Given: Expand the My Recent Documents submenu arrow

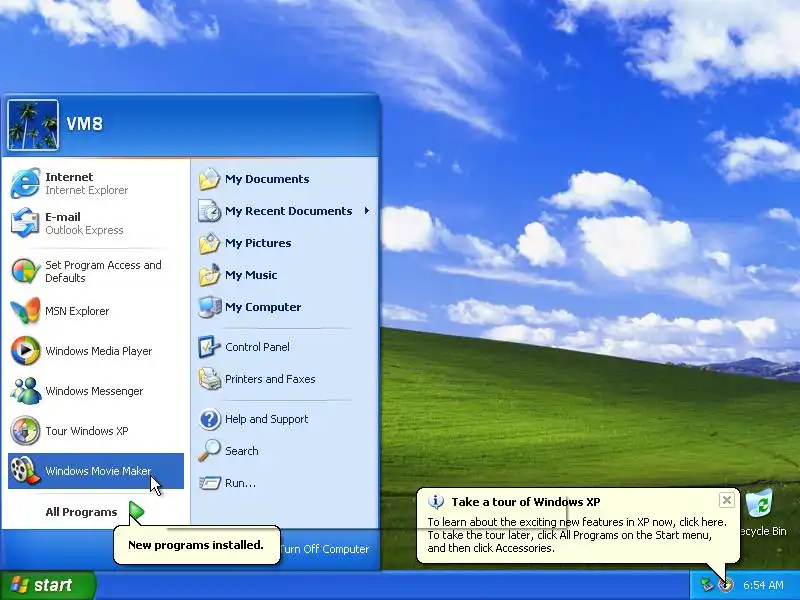Looking at the screenshot, I should coord(366,211).
